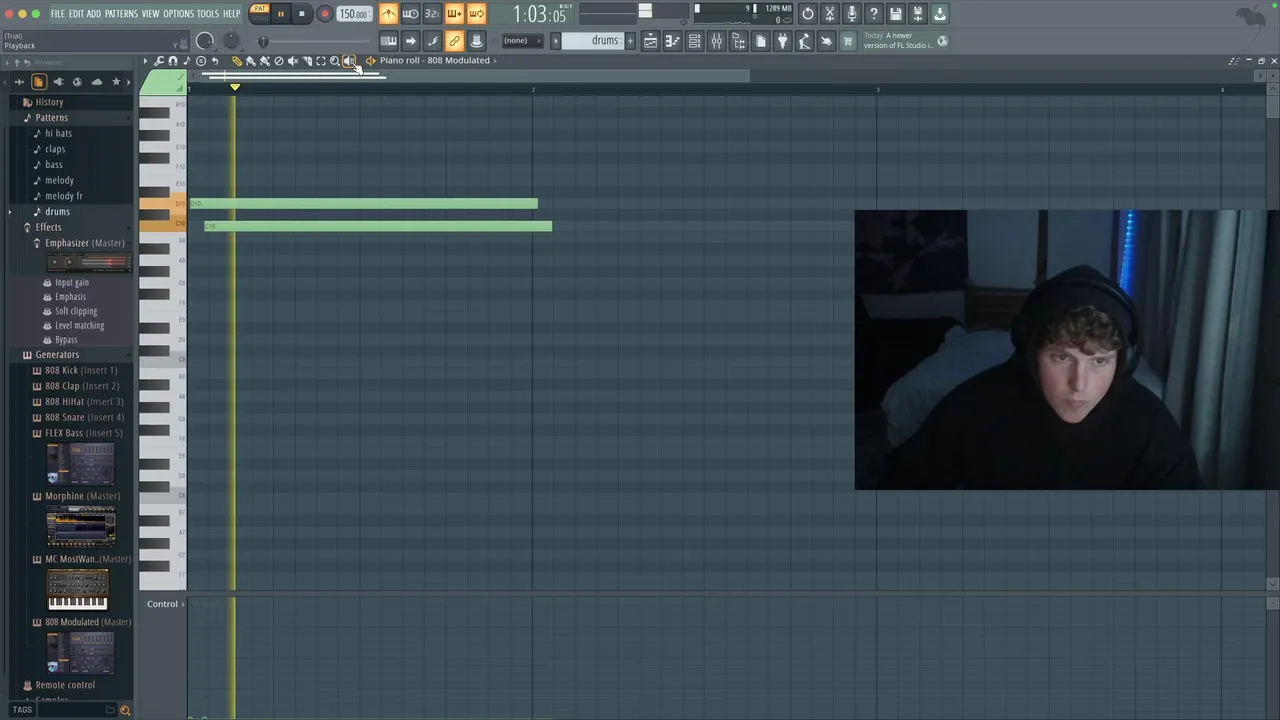Viewport: 1280px width, 720px height.
Task: Toggle overdub blend recording
Action: click(x=454, y=14)
